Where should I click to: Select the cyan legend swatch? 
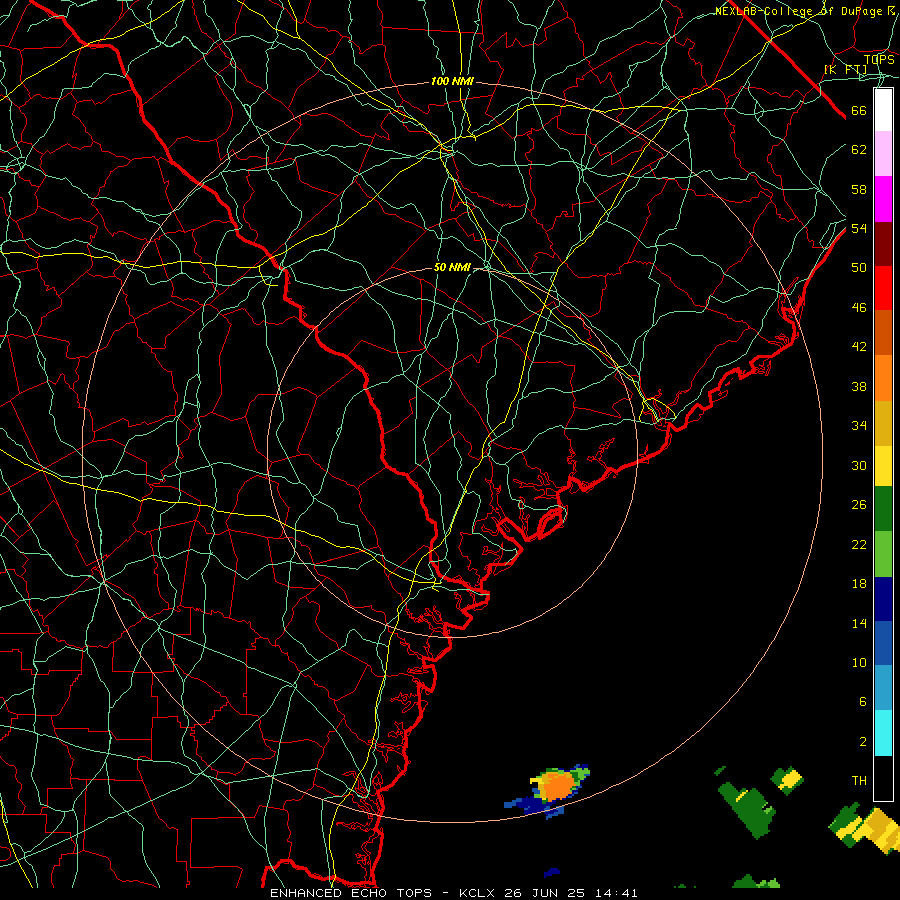[x=883, y=733]
